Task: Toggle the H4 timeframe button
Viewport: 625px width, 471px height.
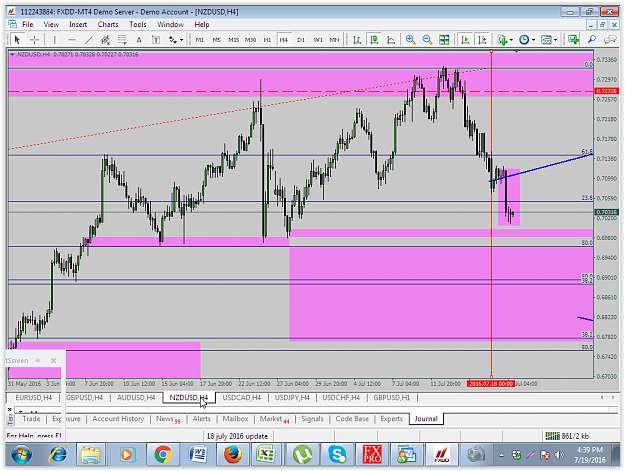Action: pos(283,39)
